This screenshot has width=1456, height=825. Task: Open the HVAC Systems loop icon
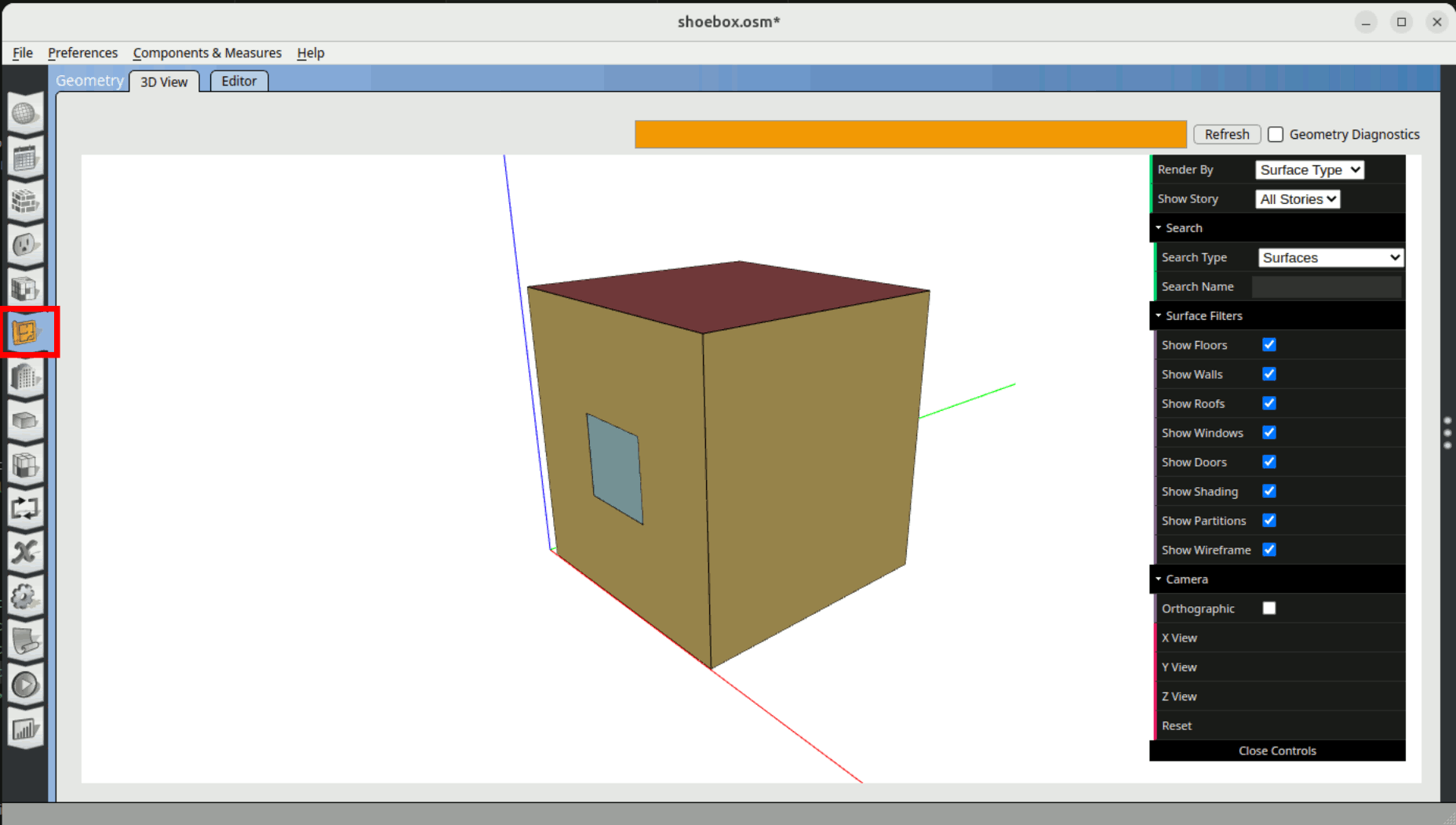(25, 509)
